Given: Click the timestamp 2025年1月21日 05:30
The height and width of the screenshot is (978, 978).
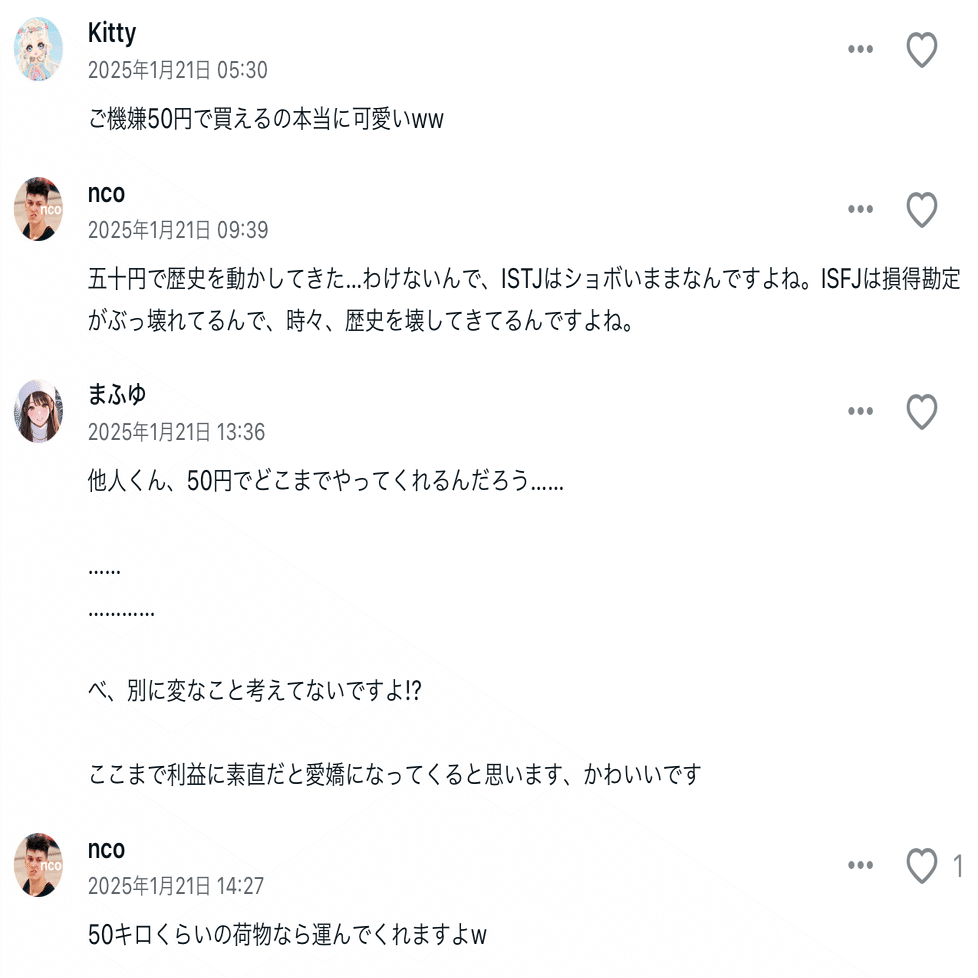Looking at the screenshot, I should pos(177,70).
